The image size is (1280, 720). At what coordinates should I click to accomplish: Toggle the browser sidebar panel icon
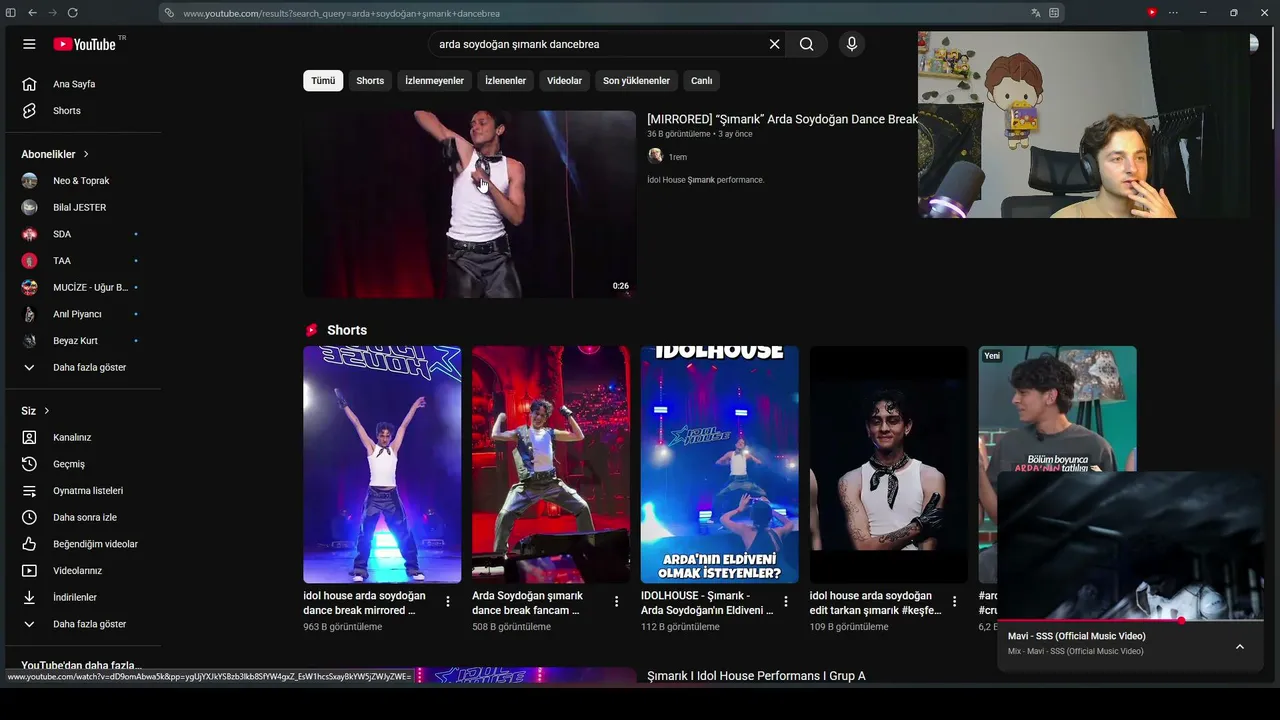tap(11, 13)
